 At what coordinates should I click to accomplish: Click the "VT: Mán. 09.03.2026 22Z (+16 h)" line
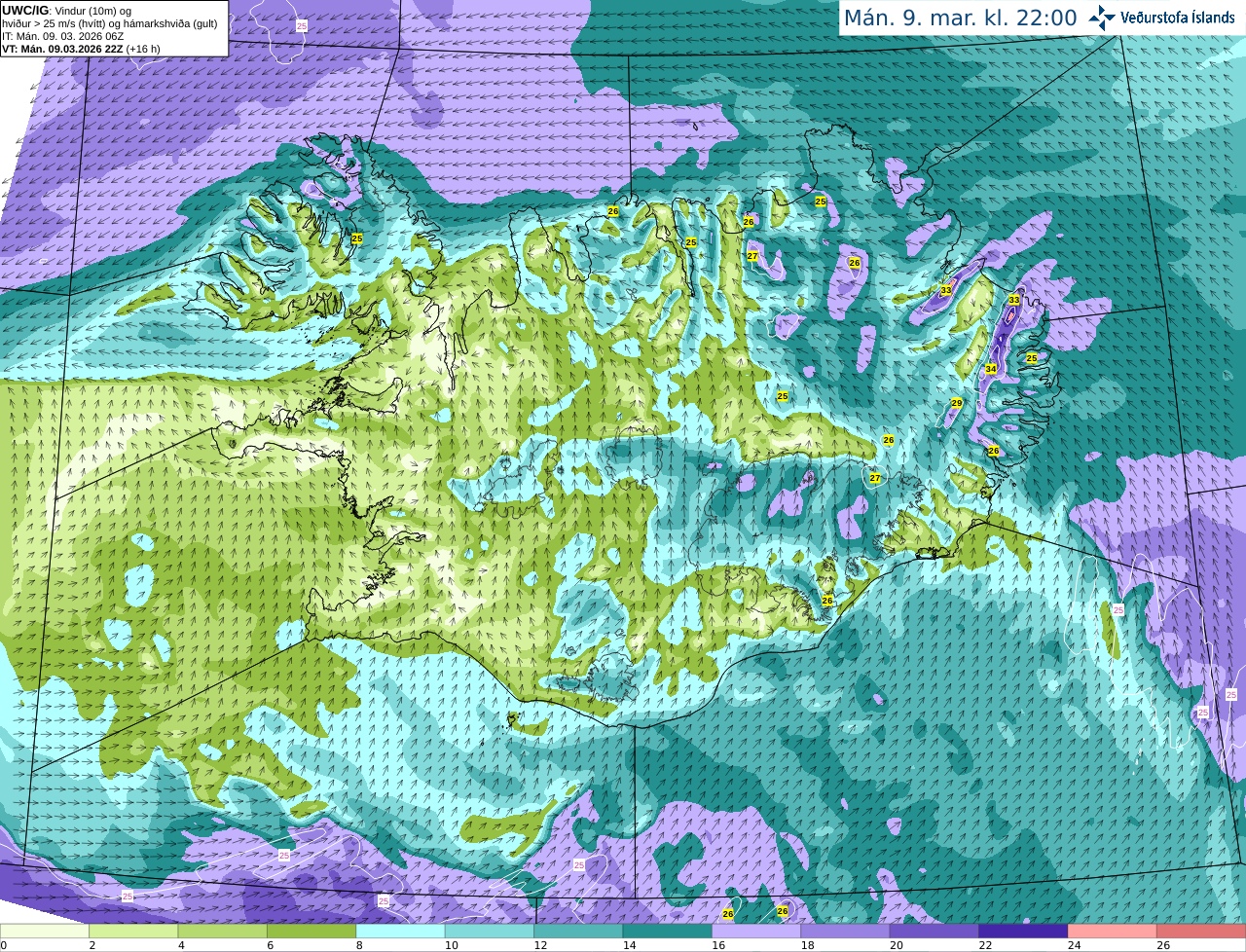pyautogui.click(x=81, y=49)
